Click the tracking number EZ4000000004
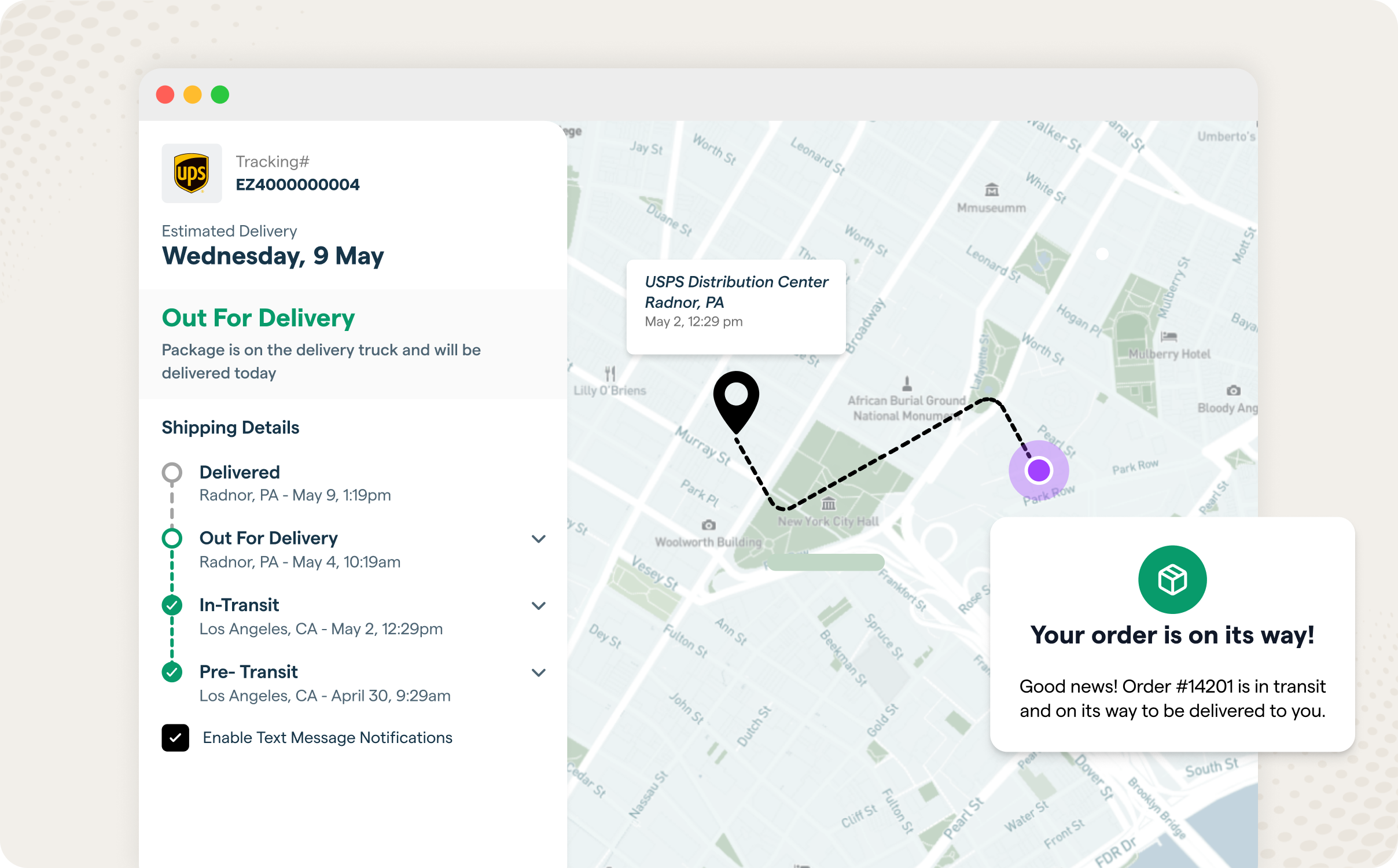Viewport: 1398px width, 868px height. point(297,185)
